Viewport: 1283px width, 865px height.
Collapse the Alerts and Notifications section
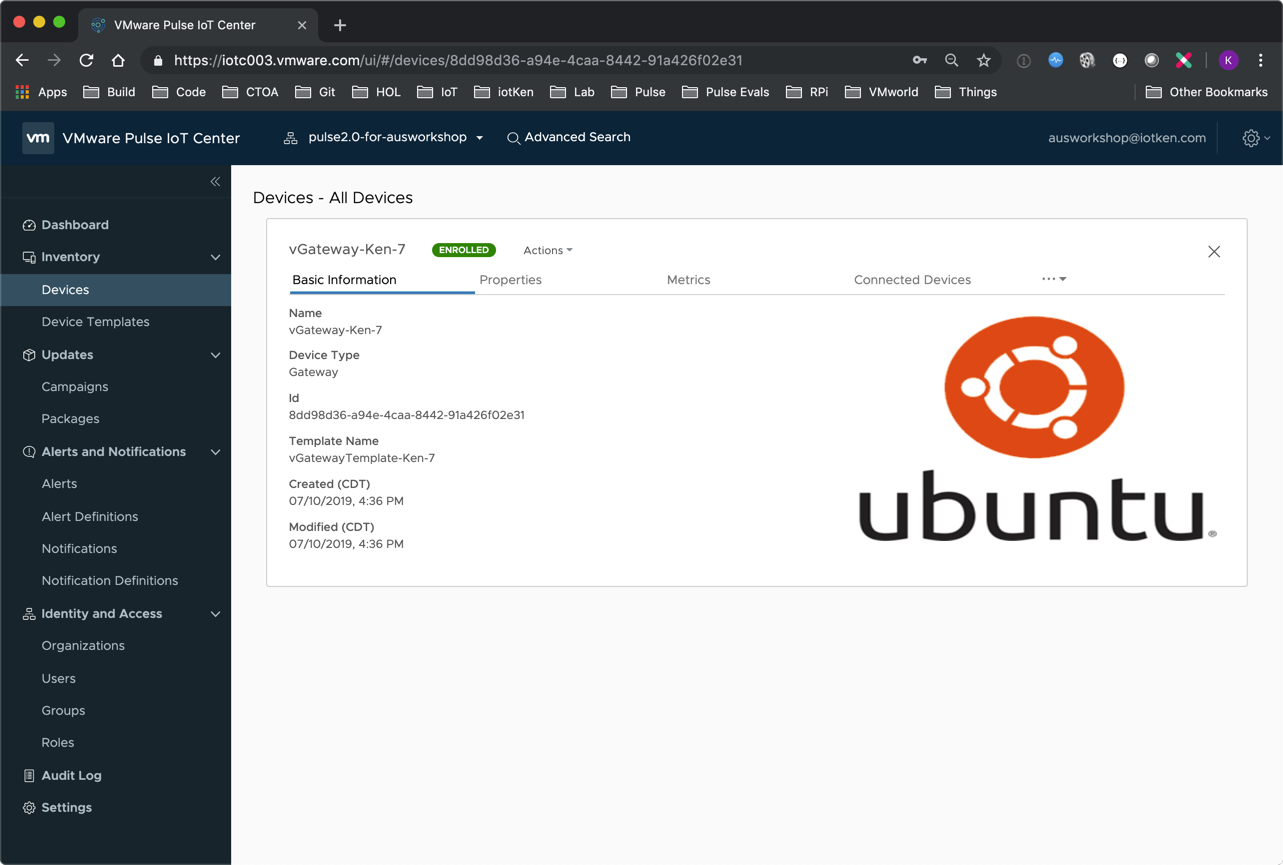pyautogui.click(x=215, y=452)
